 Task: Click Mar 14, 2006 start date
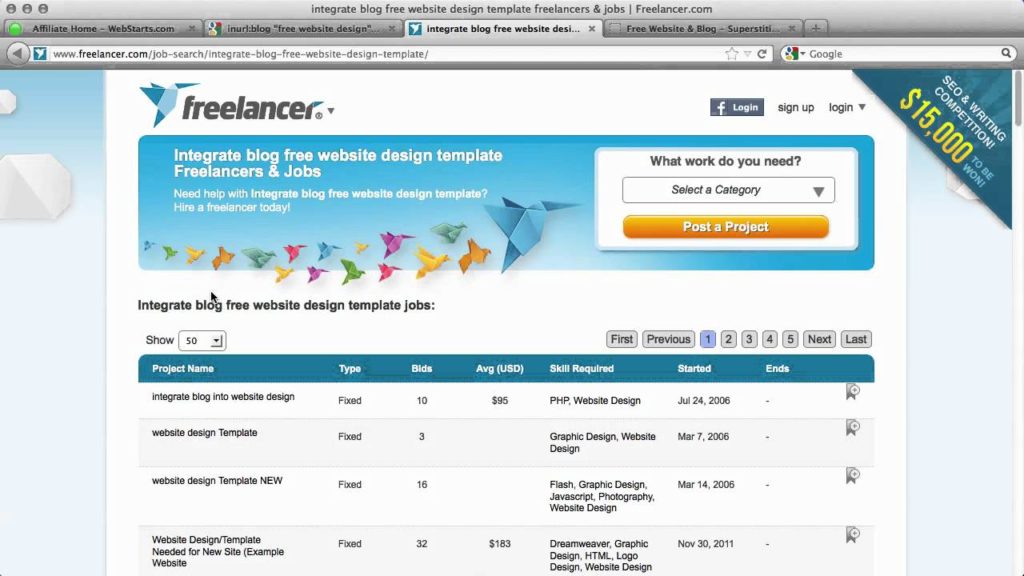(x=706, y=485)
